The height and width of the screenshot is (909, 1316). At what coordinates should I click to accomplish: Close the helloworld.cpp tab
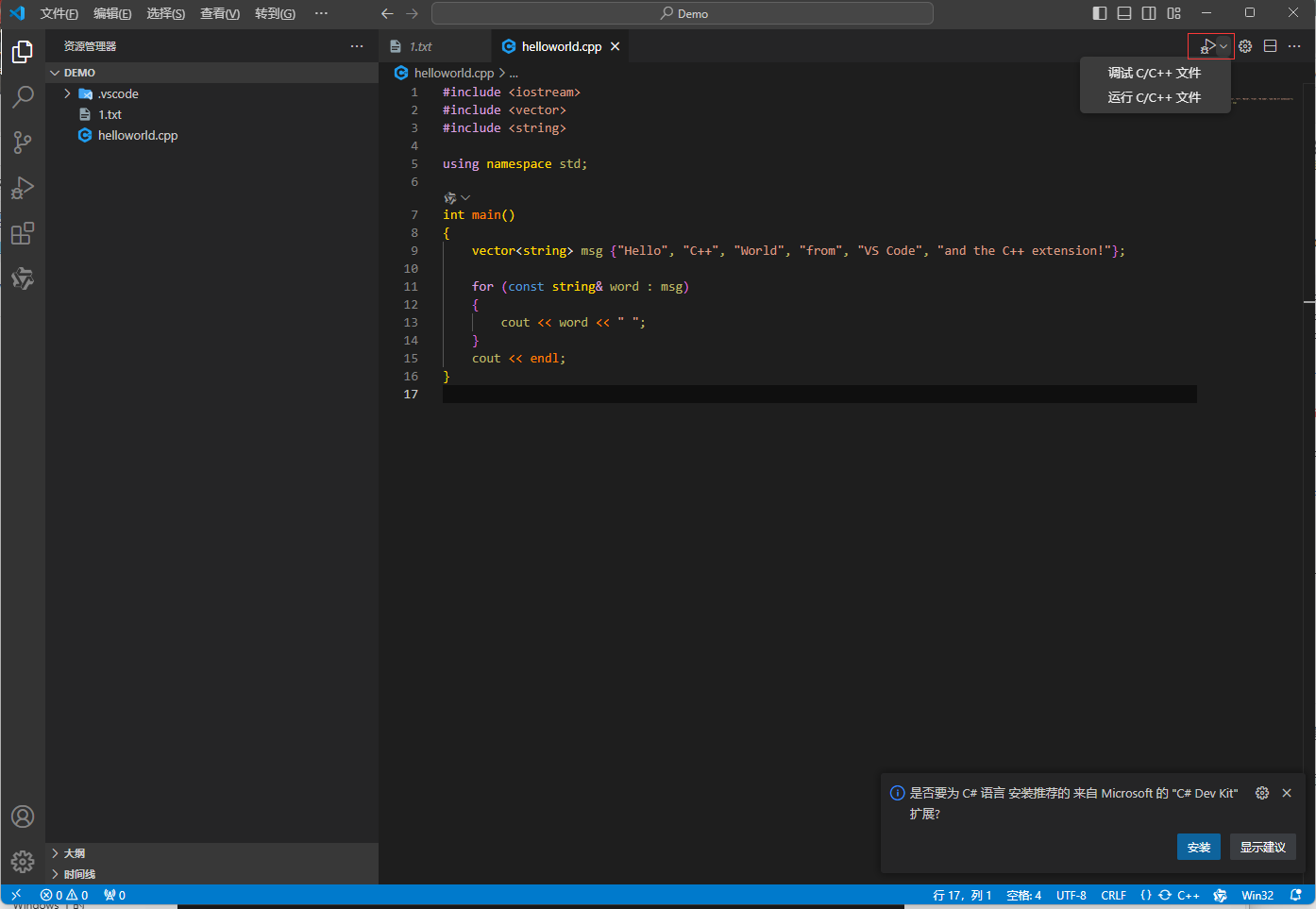615,46
